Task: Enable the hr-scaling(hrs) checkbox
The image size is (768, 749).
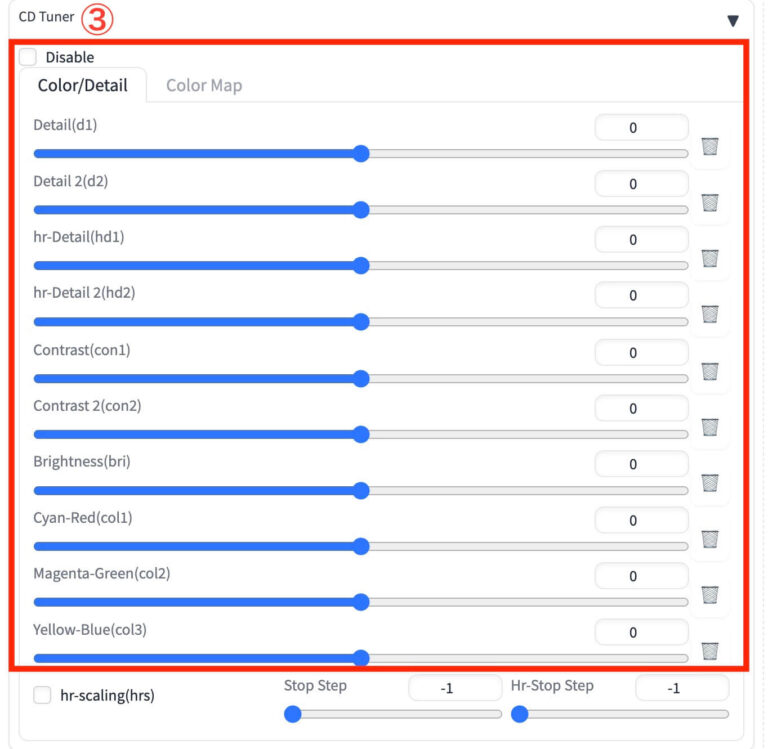Action: pyautogui.click(x=43, y=695)
